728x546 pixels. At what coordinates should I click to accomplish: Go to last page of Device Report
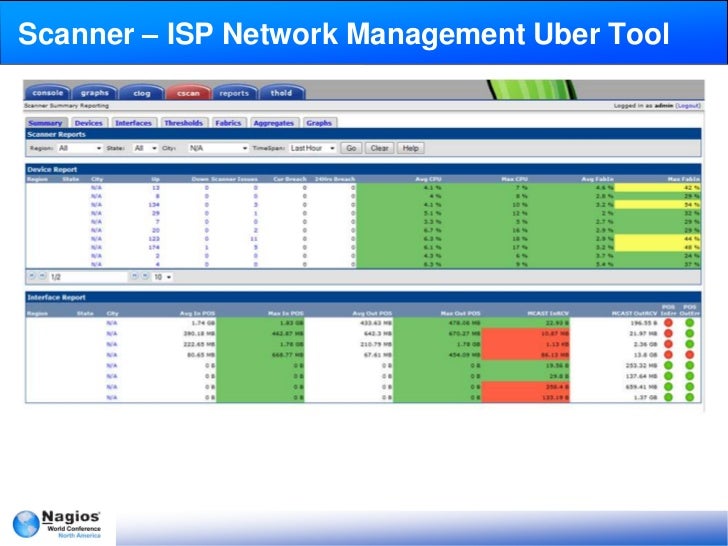coord(145,276)
